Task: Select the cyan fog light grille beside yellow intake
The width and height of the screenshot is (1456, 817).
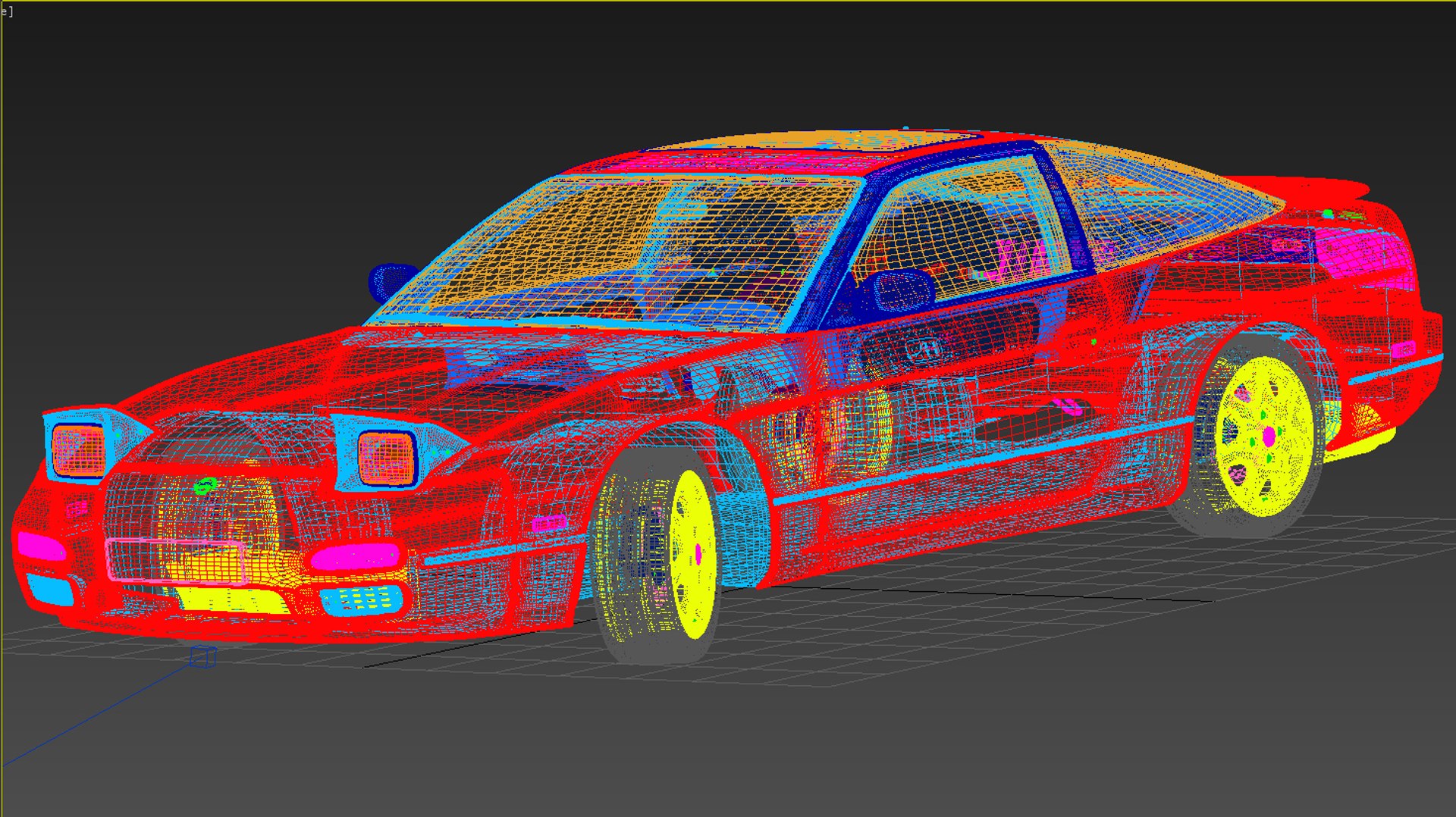Action: [x=362, y=599]
